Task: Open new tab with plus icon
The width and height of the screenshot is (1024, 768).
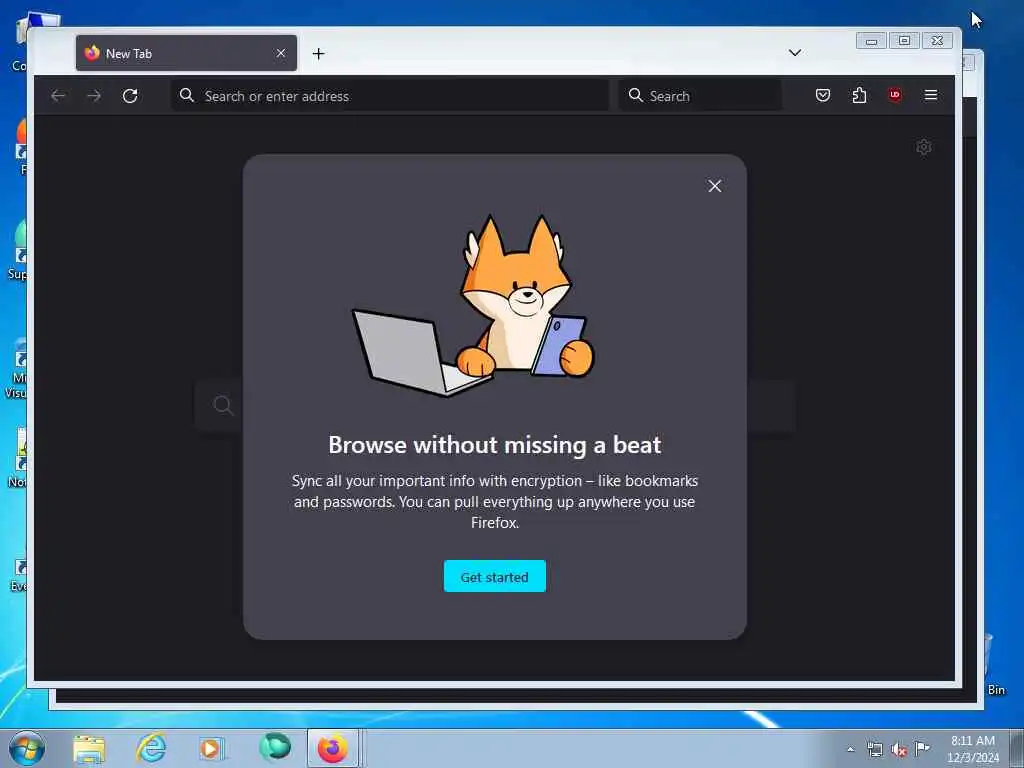Action: tap(318, 54)
